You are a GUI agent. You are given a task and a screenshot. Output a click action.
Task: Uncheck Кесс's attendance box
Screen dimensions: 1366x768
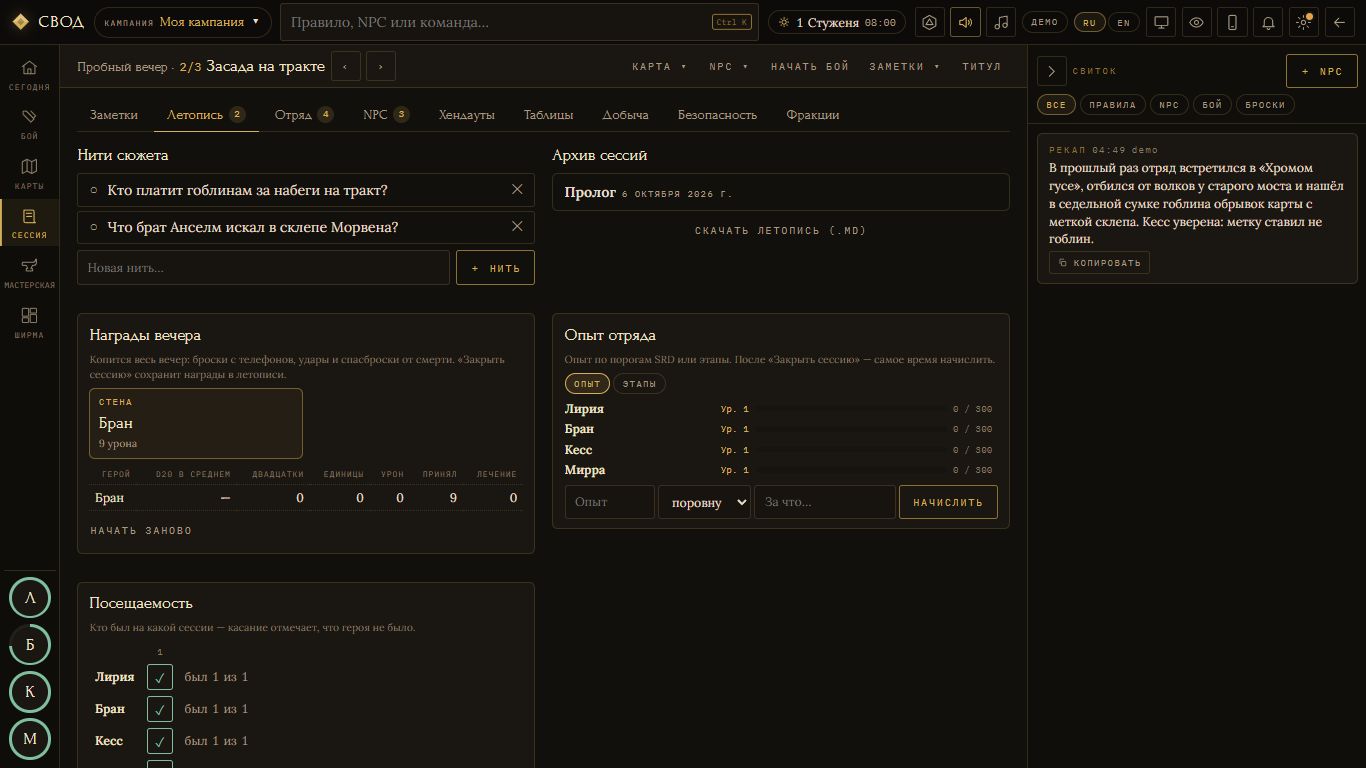tap(160, 741)
